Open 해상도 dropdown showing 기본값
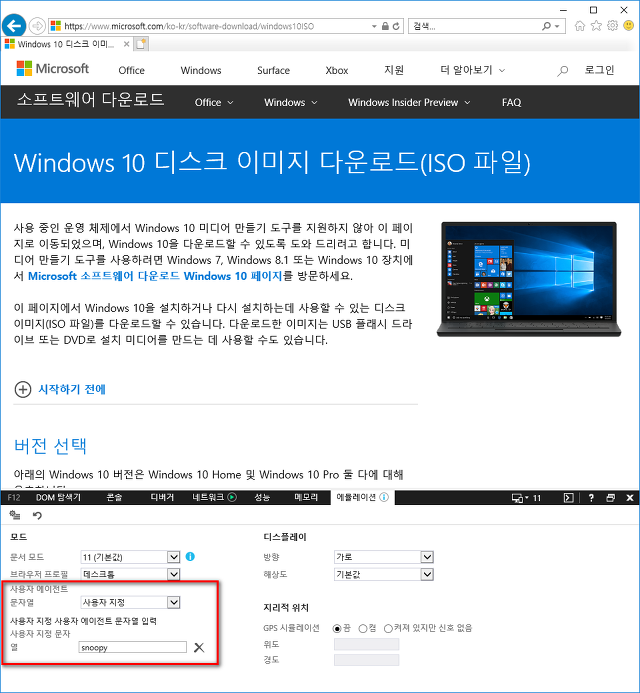Screen dimensions: 640x693 384,574
